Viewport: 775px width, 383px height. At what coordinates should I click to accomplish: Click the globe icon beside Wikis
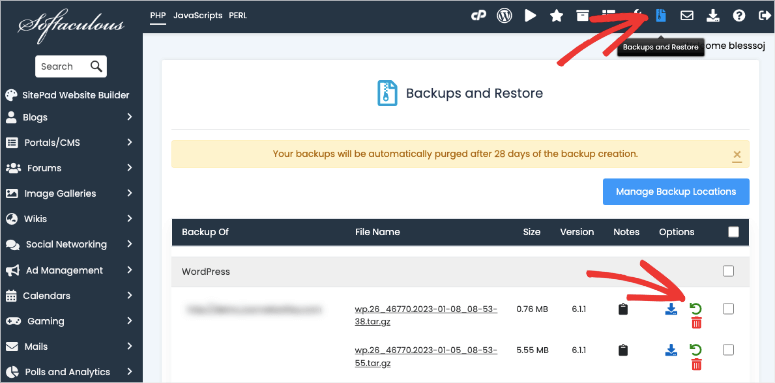coord(11,218)
